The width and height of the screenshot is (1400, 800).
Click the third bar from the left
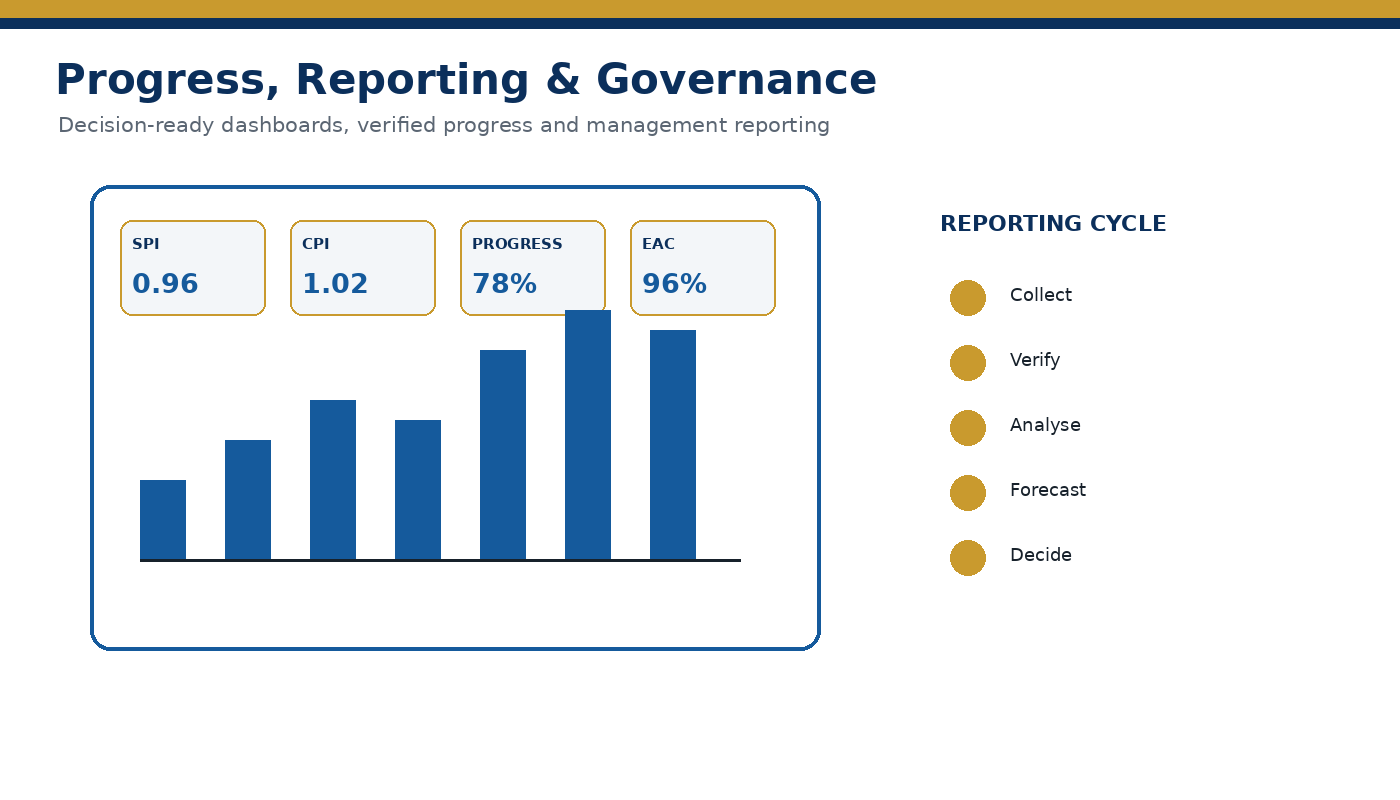pos(333,480)
